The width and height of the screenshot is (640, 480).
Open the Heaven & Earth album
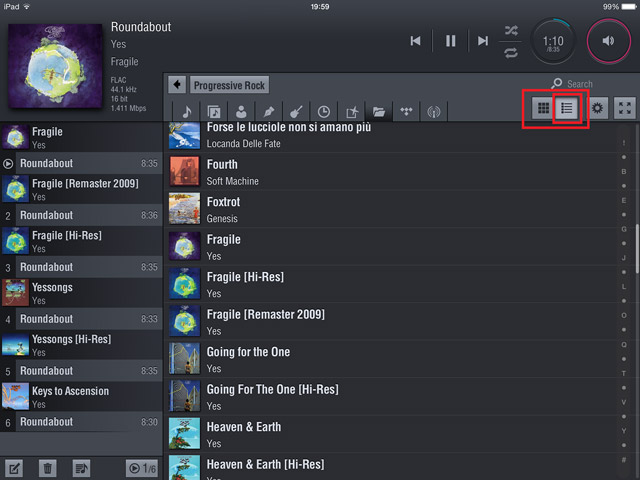(392, 434)
